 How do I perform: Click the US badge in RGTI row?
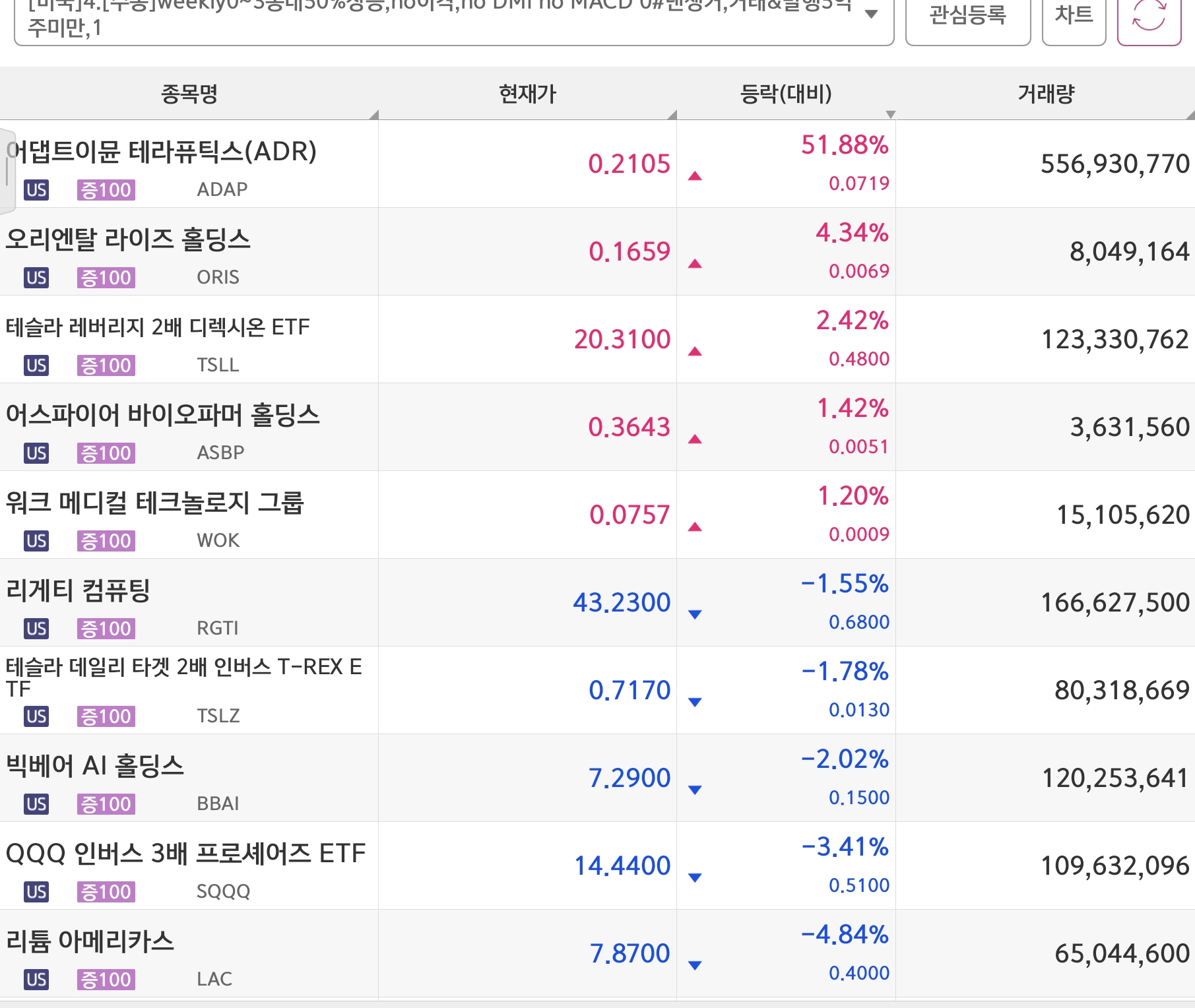36,629
